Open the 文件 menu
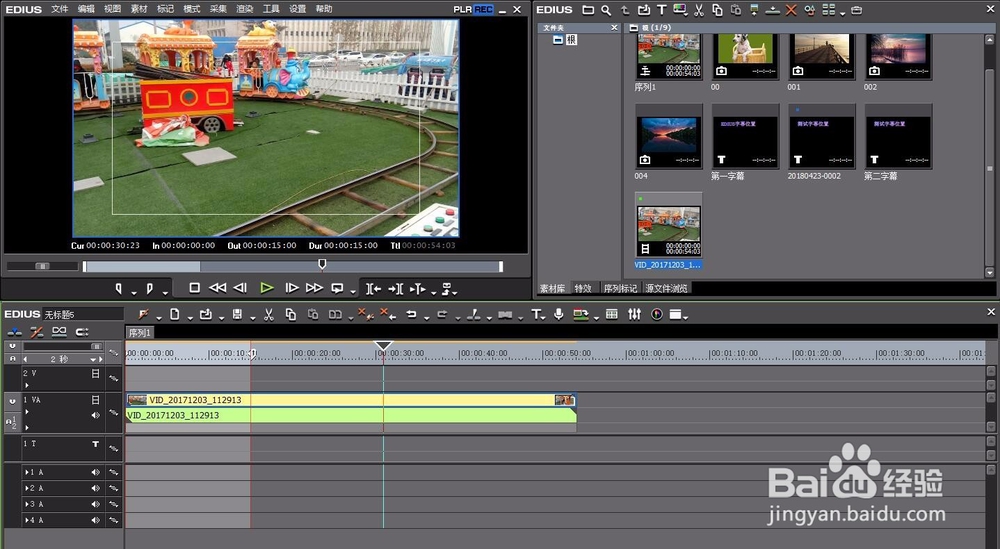The width and height of the screenshot is (1000, 549). click(x=59, y=9)
